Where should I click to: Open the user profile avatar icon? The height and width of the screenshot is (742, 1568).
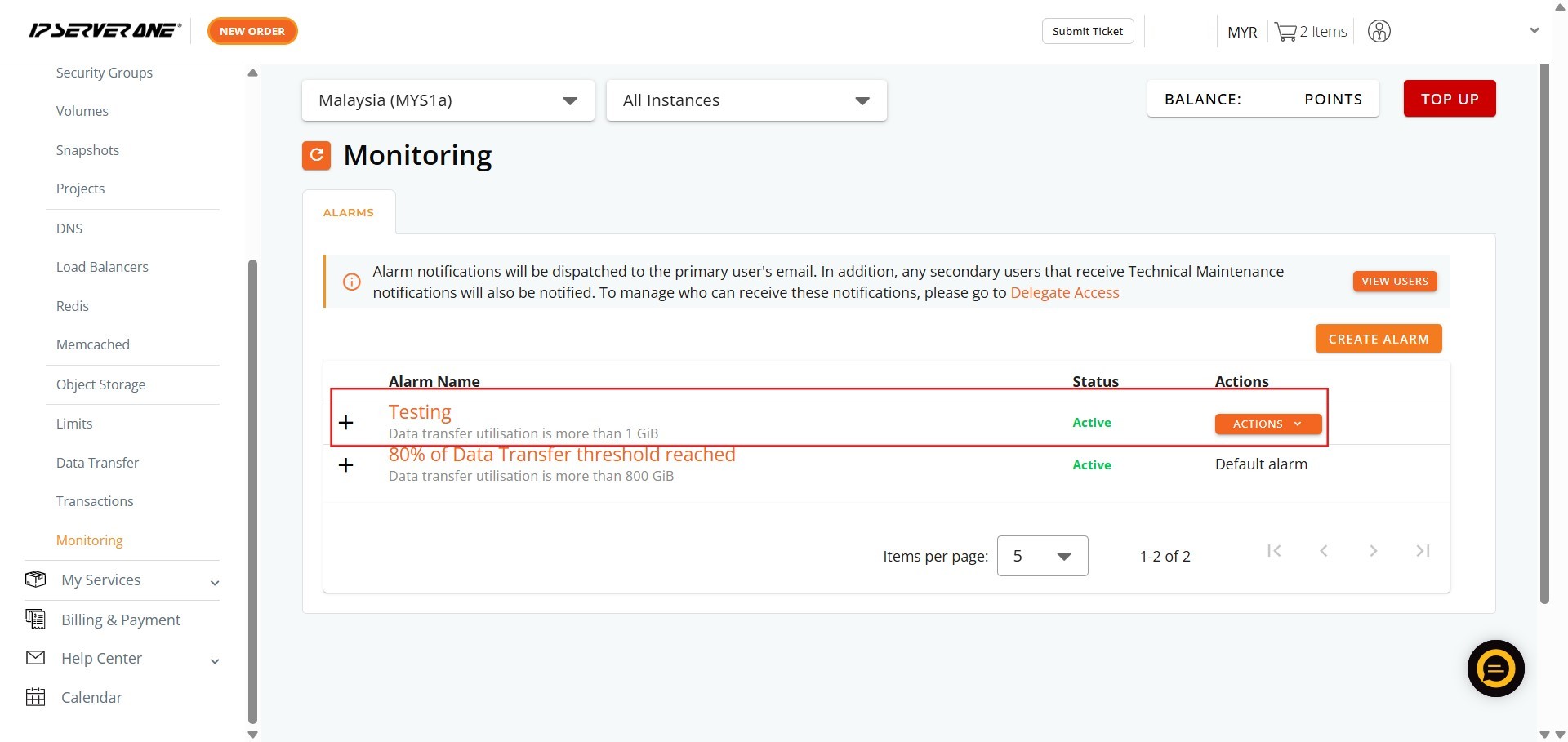1379,32
